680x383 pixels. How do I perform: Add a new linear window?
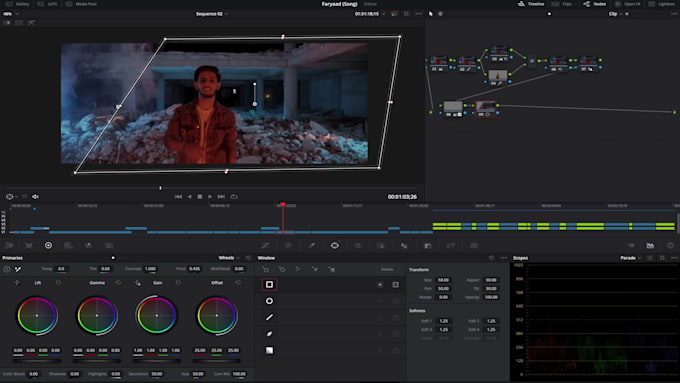tap(265, 269)
